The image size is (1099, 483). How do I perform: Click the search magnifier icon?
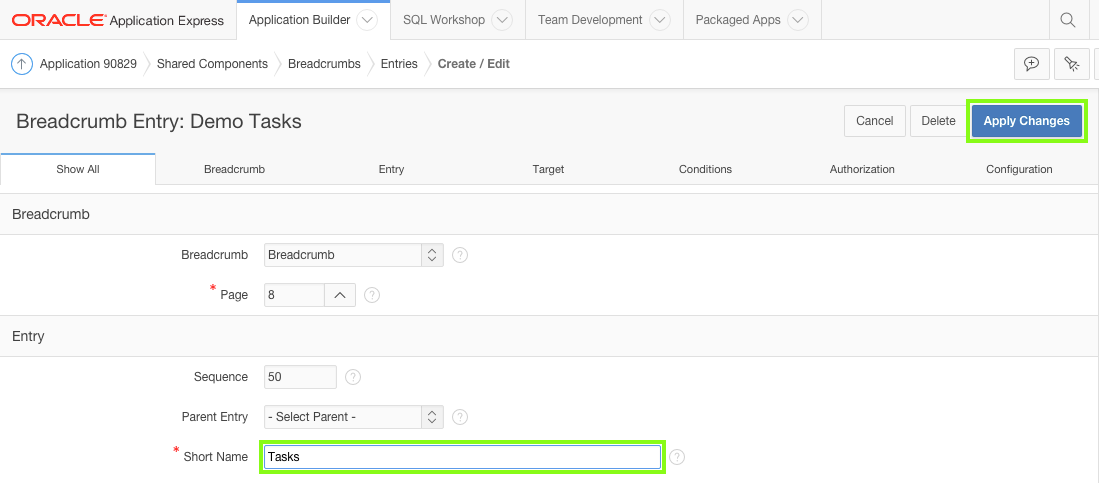coord(1067,20)
